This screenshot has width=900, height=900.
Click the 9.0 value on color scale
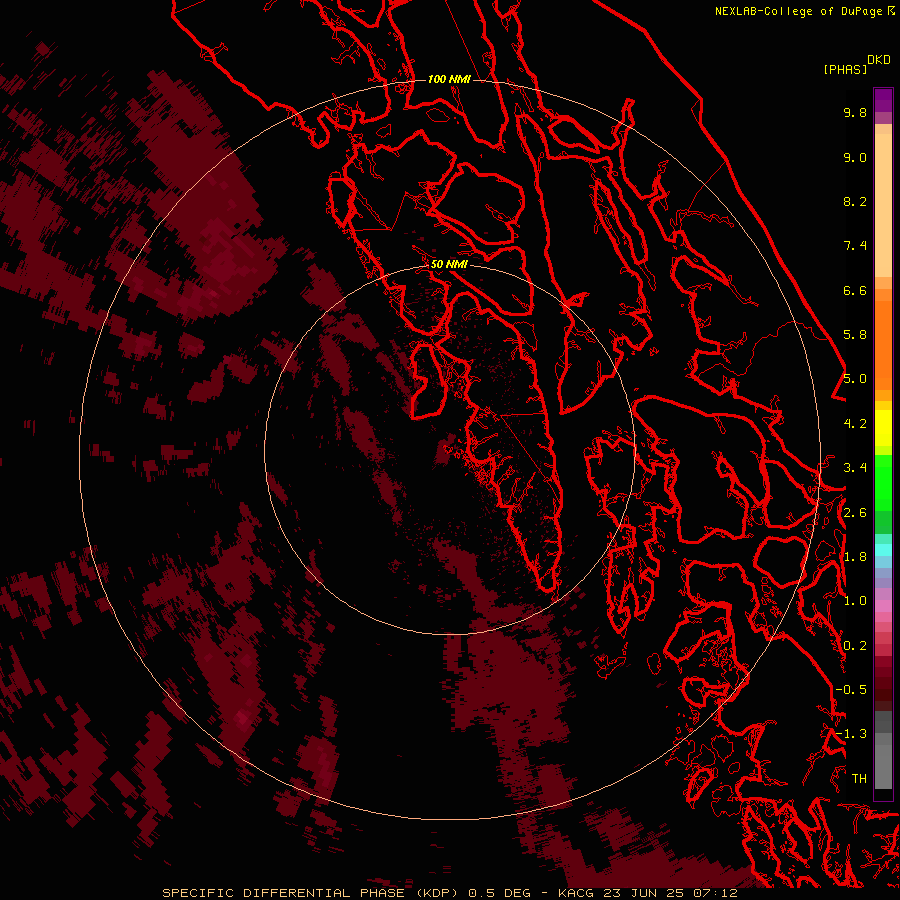point(855,157)
